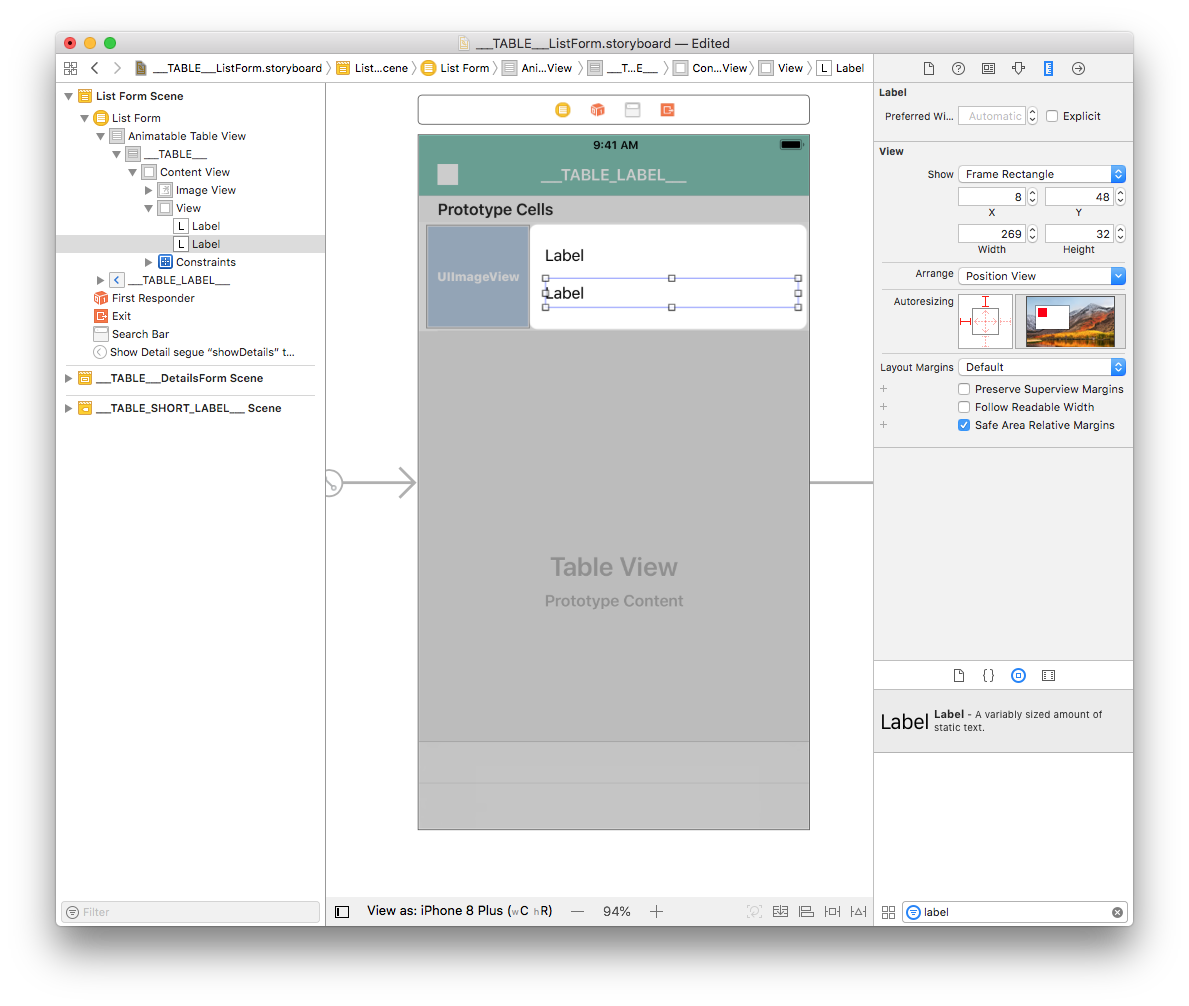The image size is (1189, 1006).
Task: Enable Explicit preferred width checkbox
Action: 1052,116
